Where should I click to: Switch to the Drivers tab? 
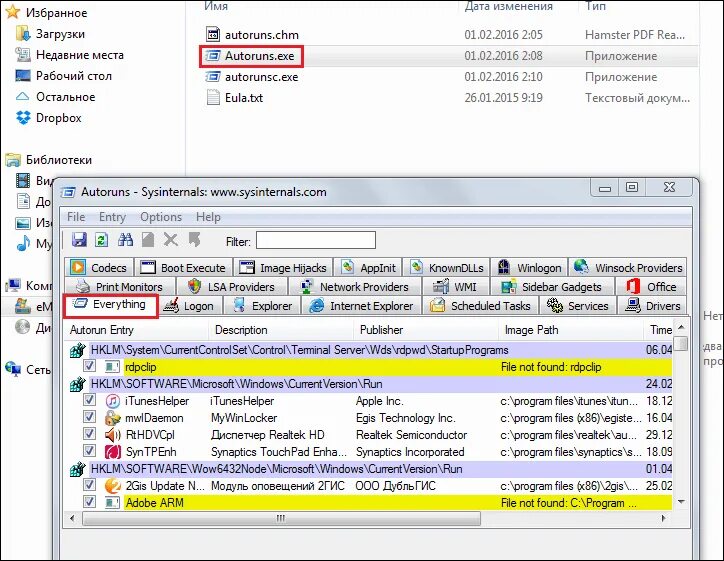pos(653,306)
